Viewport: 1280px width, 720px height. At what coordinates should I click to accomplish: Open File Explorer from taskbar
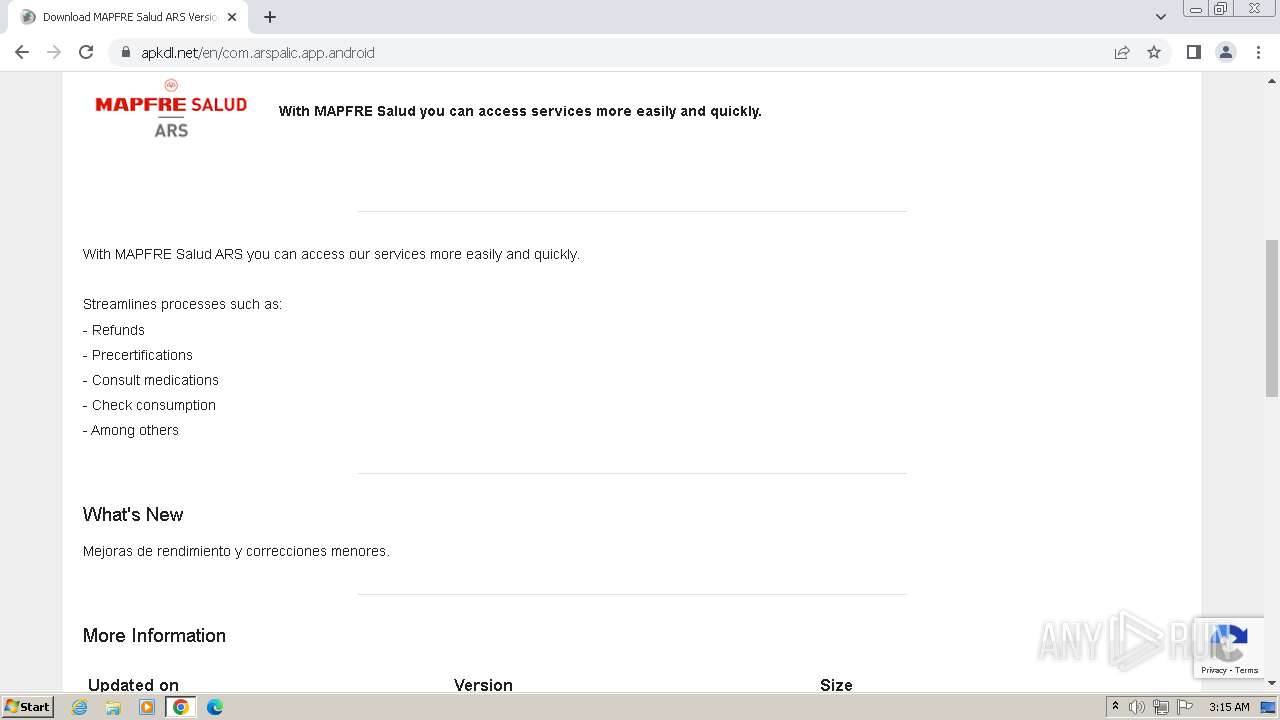(113, 707)
